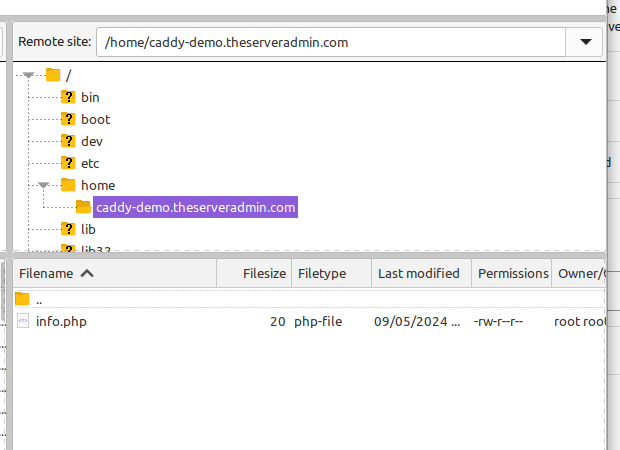Click the home folder icon
Screen dimensions: 620x450
click(68, 185)
